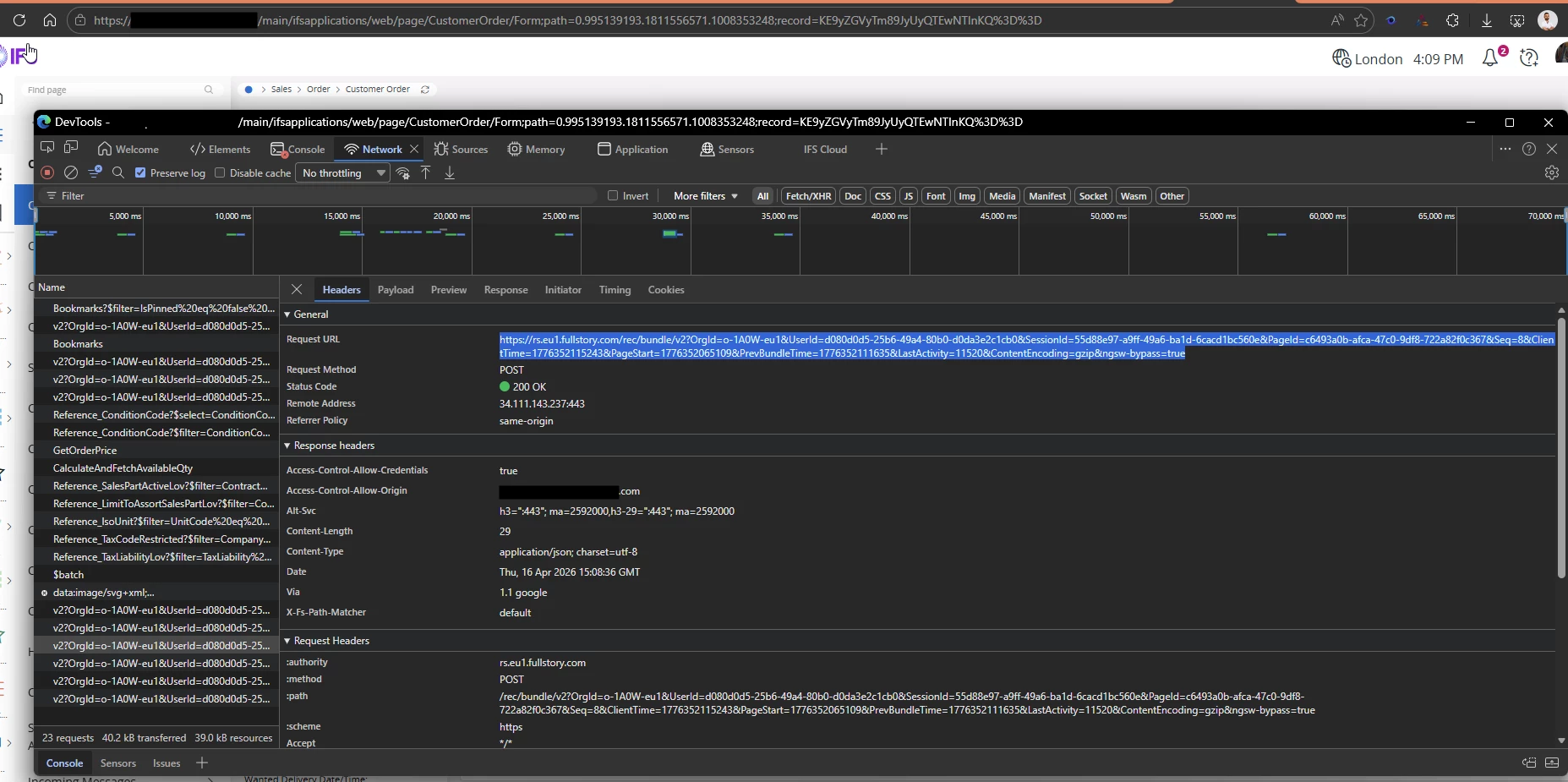Uncheck the Preserve log checkbox
1568x782 pixels.
coord(141,172)
